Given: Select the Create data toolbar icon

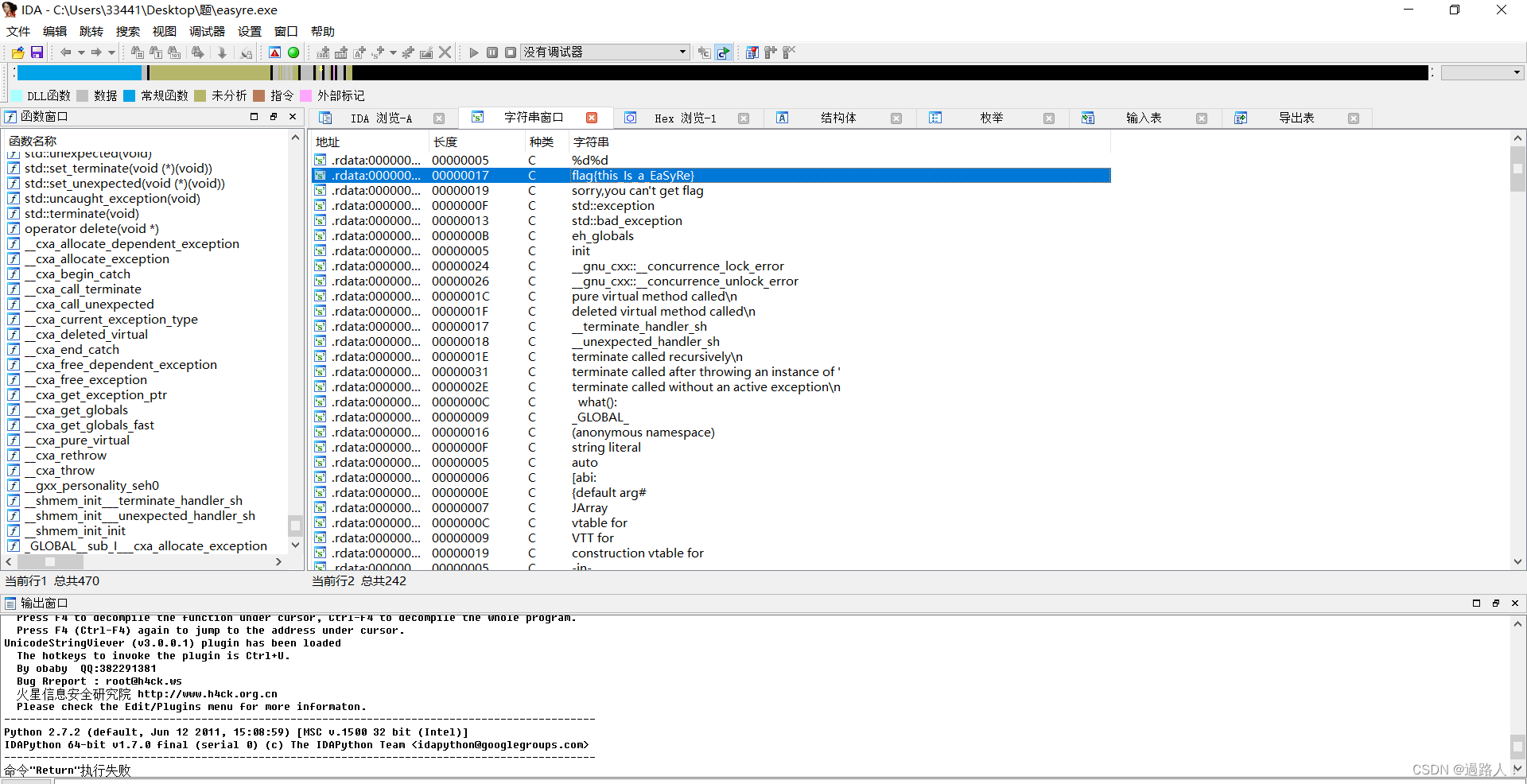Looking at the screenshot, I should tap(341, 52).
